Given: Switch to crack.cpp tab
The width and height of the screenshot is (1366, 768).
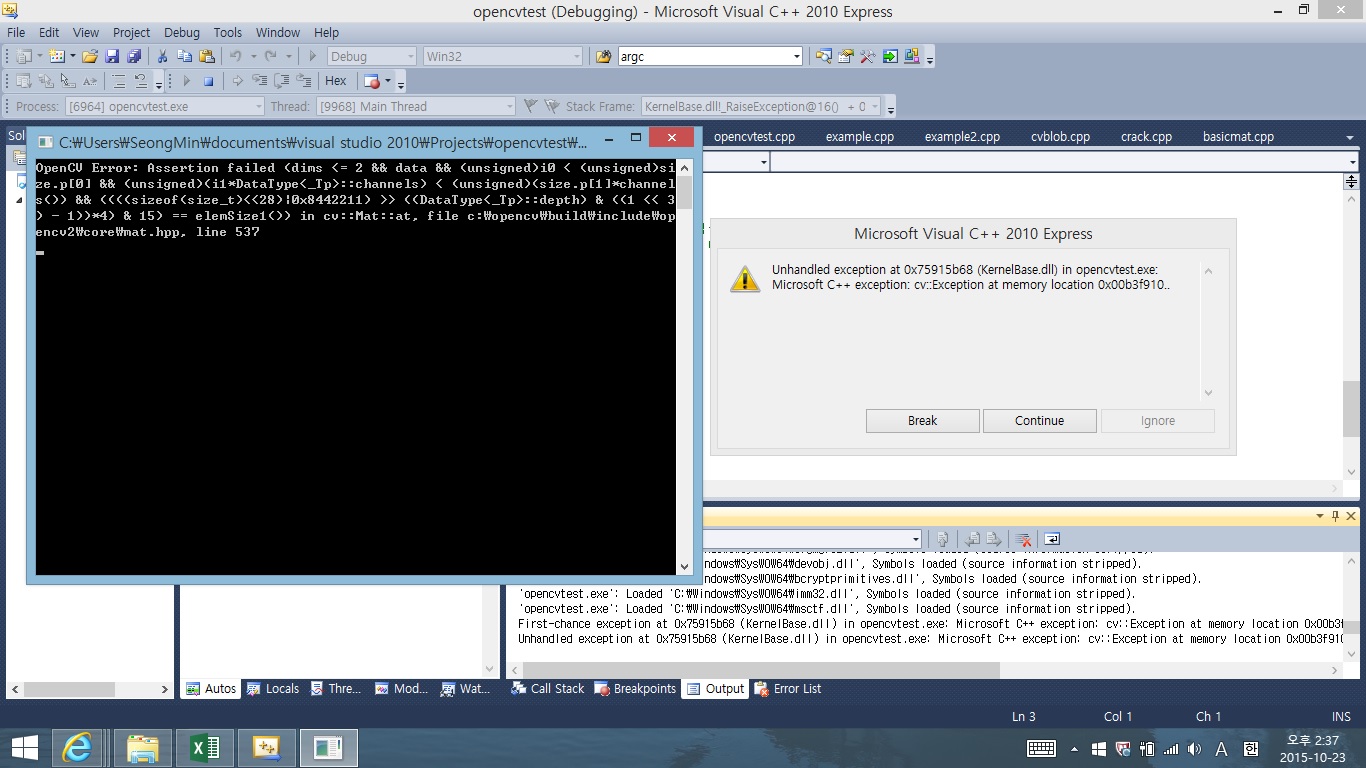Looking at the screenshot, I should click(x=1146, y=137).
